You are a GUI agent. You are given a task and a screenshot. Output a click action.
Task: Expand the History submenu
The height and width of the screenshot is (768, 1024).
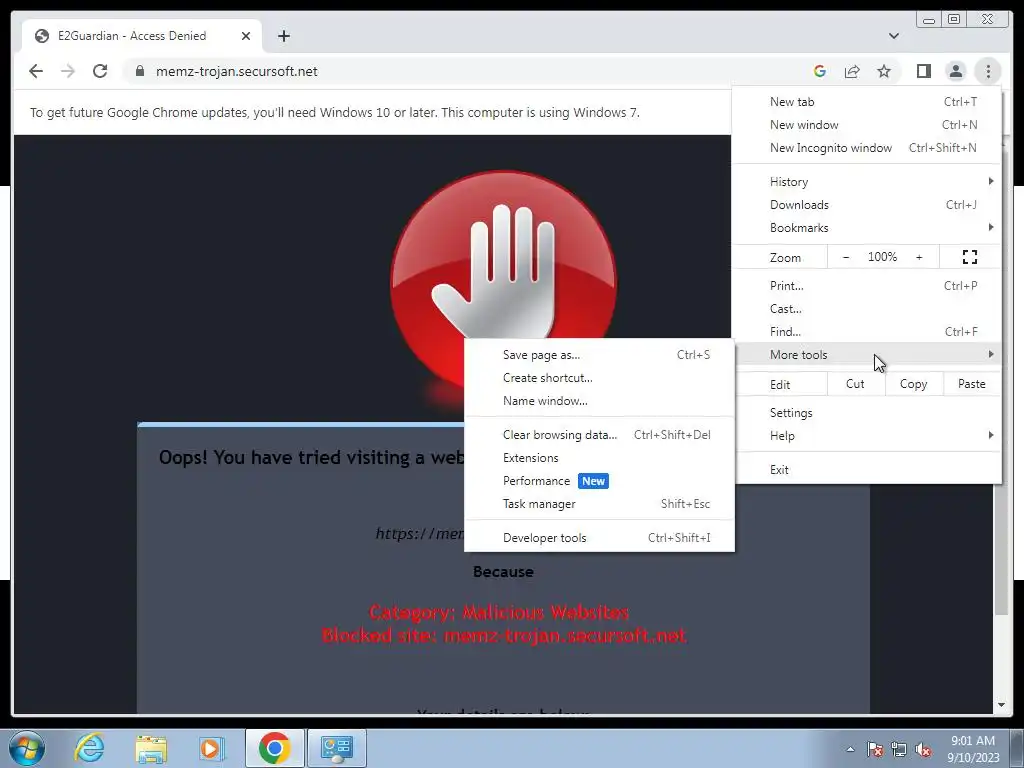867,182
